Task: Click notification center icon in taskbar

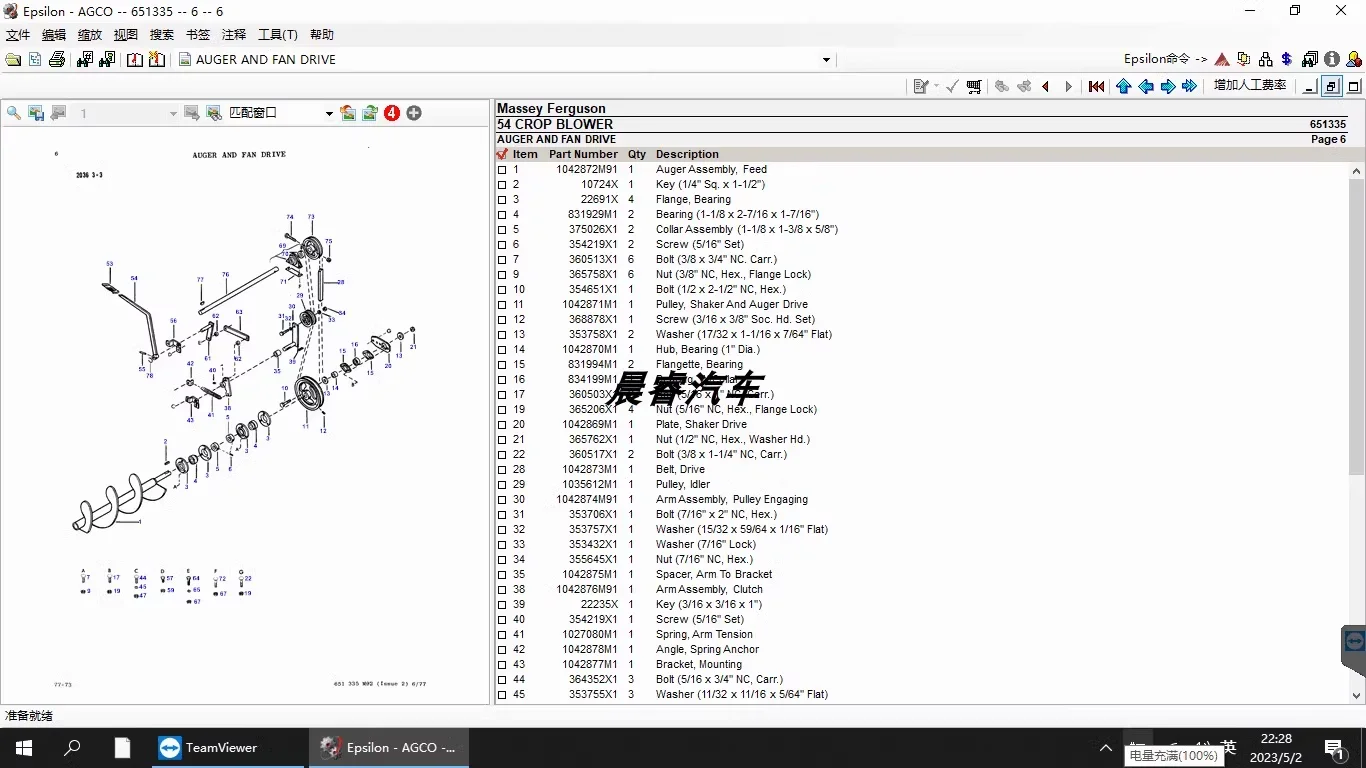Action: [1334, 748]
